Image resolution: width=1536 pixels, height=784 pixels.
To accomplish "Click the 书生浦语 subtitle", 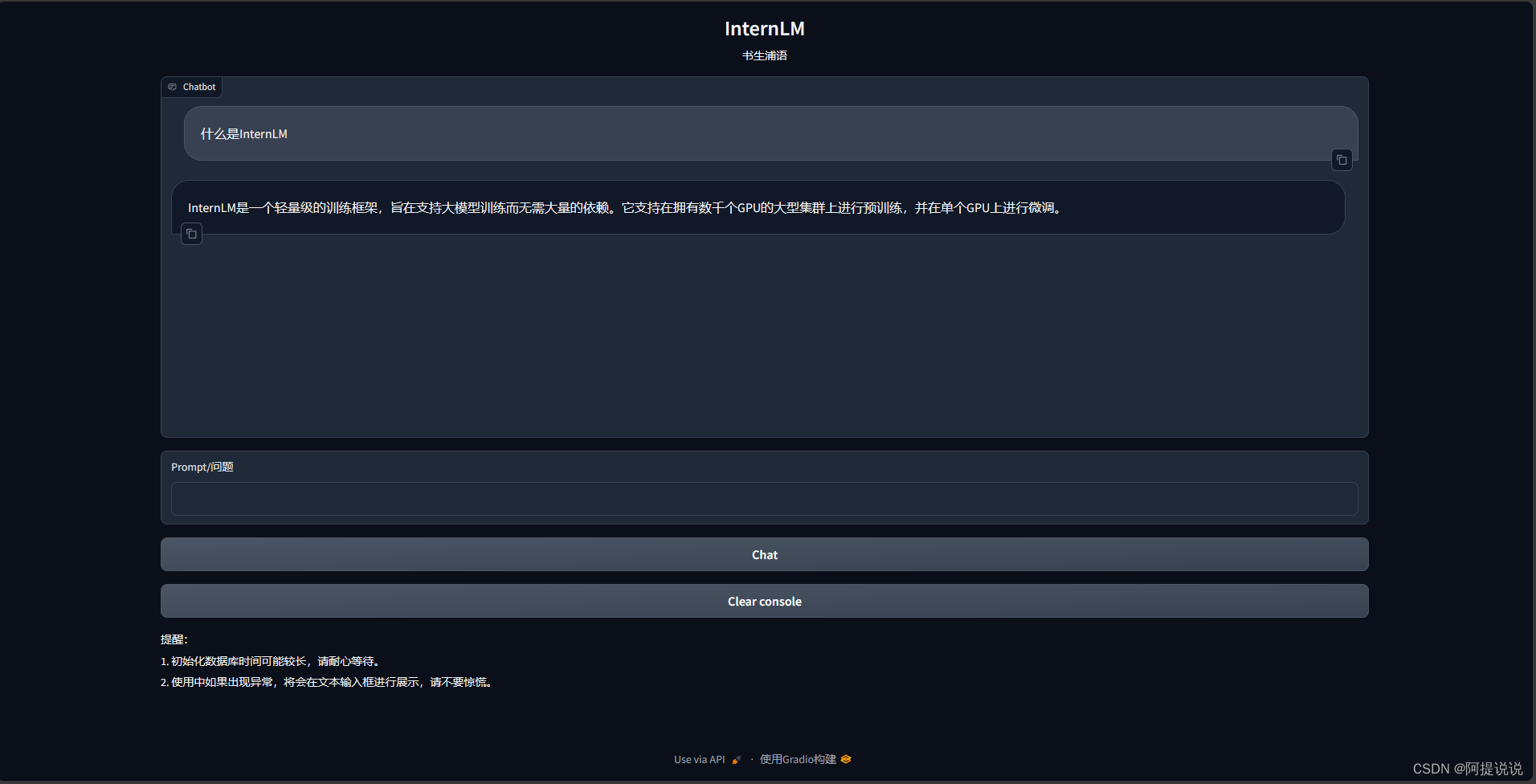I will (x=764, y=55).
